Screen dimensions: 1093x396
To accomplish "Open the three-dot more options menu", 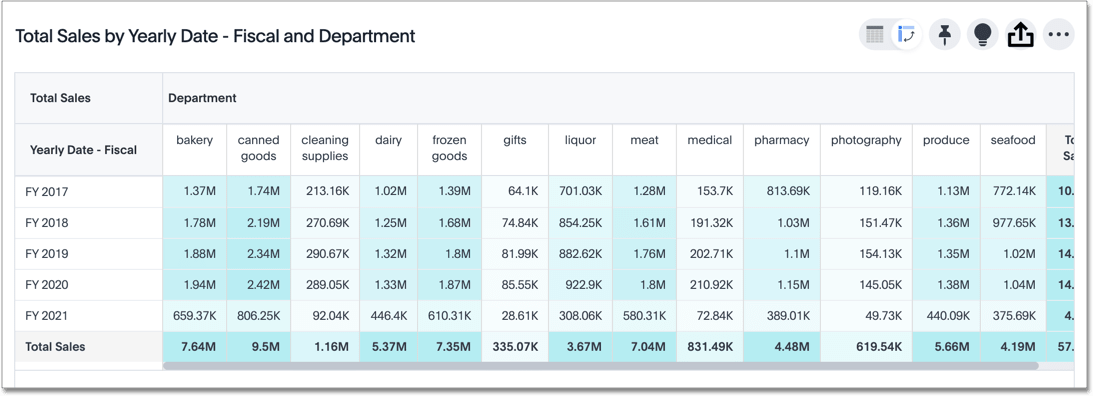I will pyautogui.click(x=1059, y=34).
